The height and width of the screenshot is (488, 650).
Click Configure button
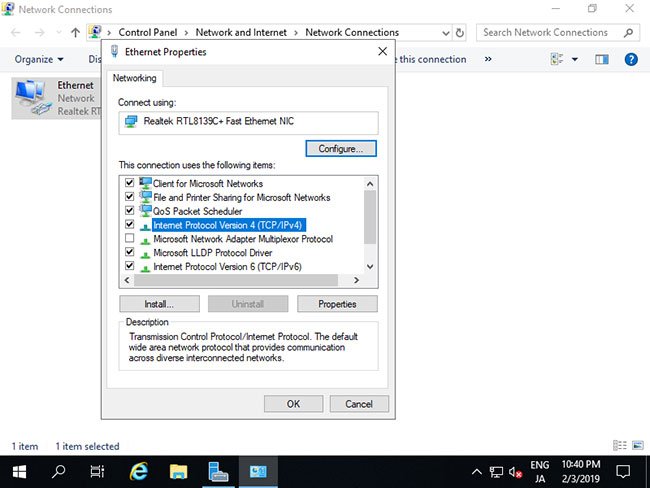click(x=341, y=148)
